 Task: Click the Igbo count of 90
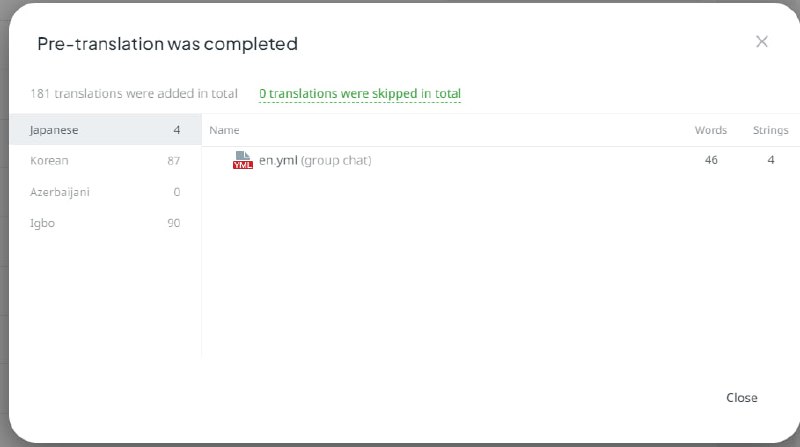click(x=173, y=223)
